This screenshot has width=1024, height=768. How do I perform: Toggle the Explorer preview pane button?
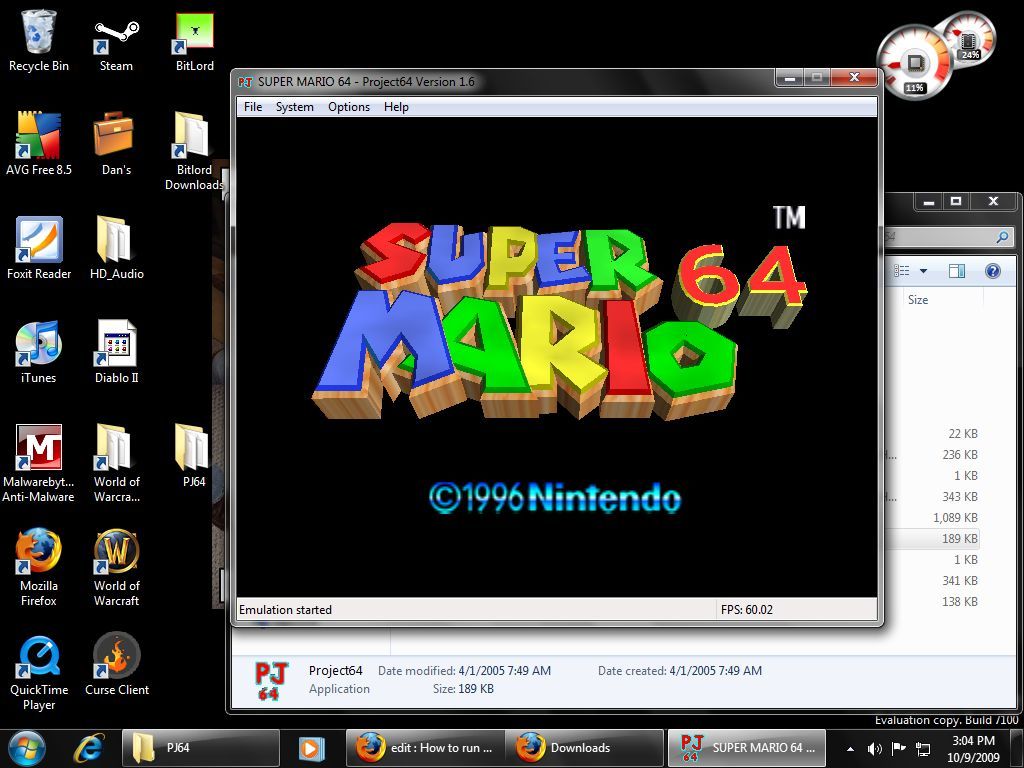957,270
